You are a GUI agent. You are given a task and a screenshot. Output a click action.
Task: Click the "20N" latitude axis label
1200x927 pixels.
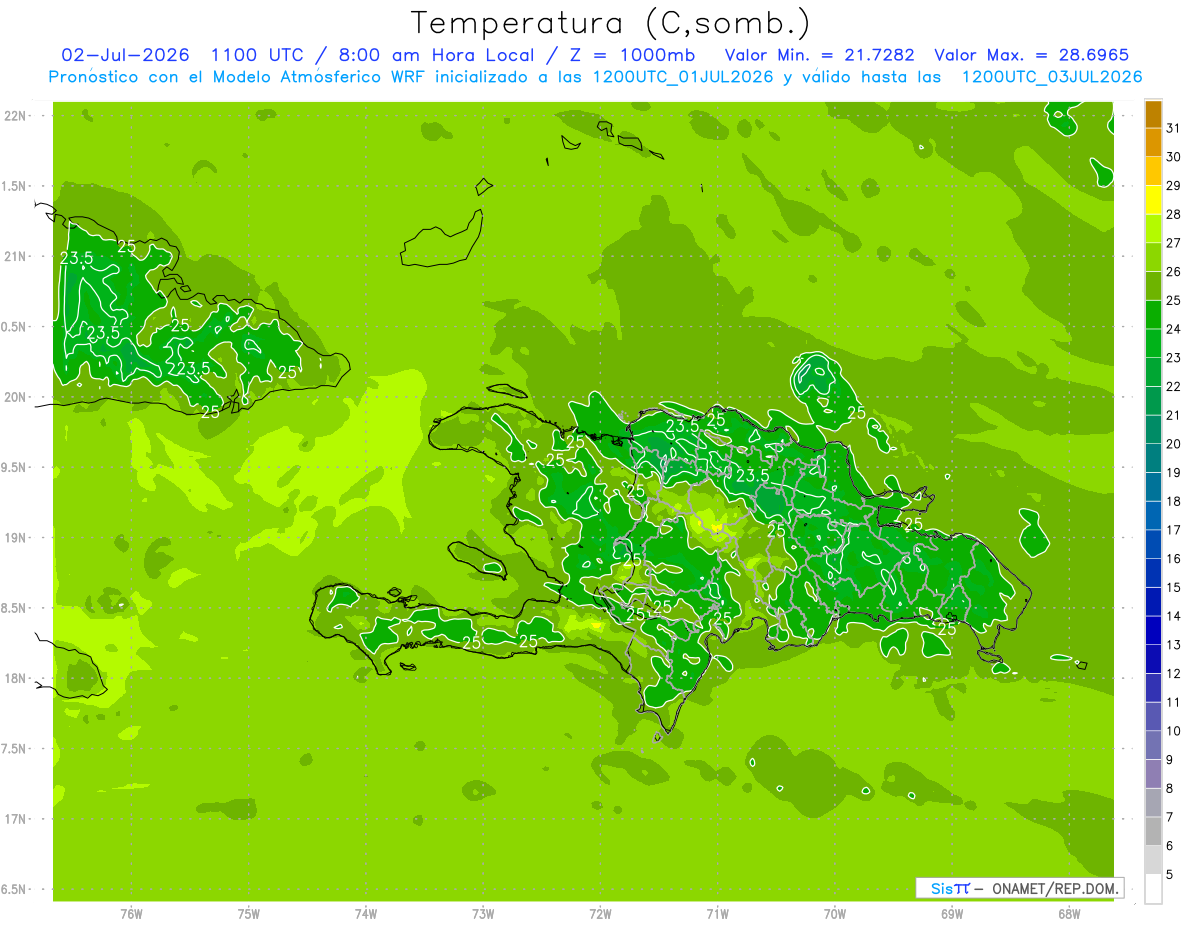tap(16, 397)
